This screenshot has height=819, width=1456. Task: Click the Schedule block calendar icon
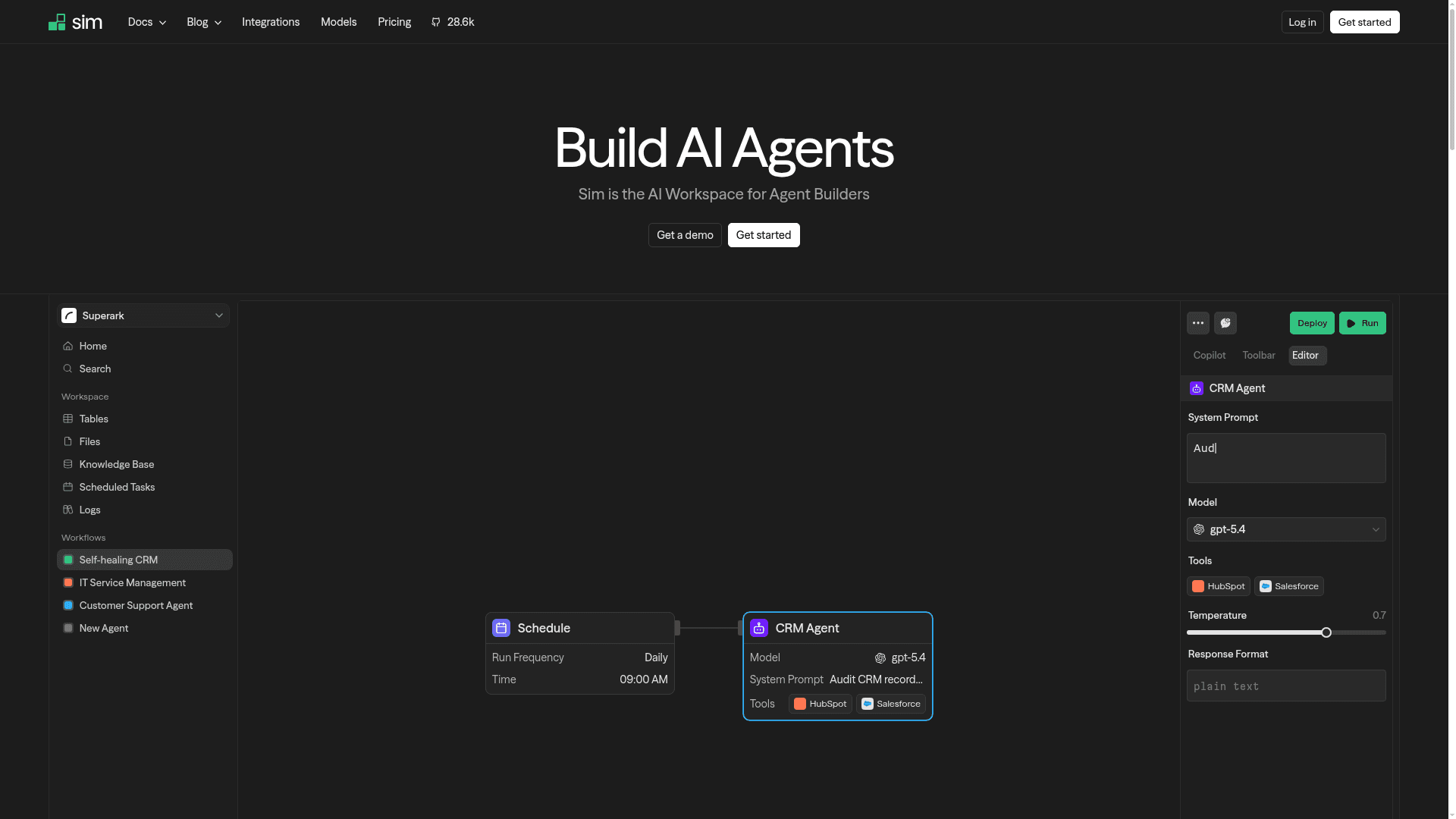coord(501,628)
